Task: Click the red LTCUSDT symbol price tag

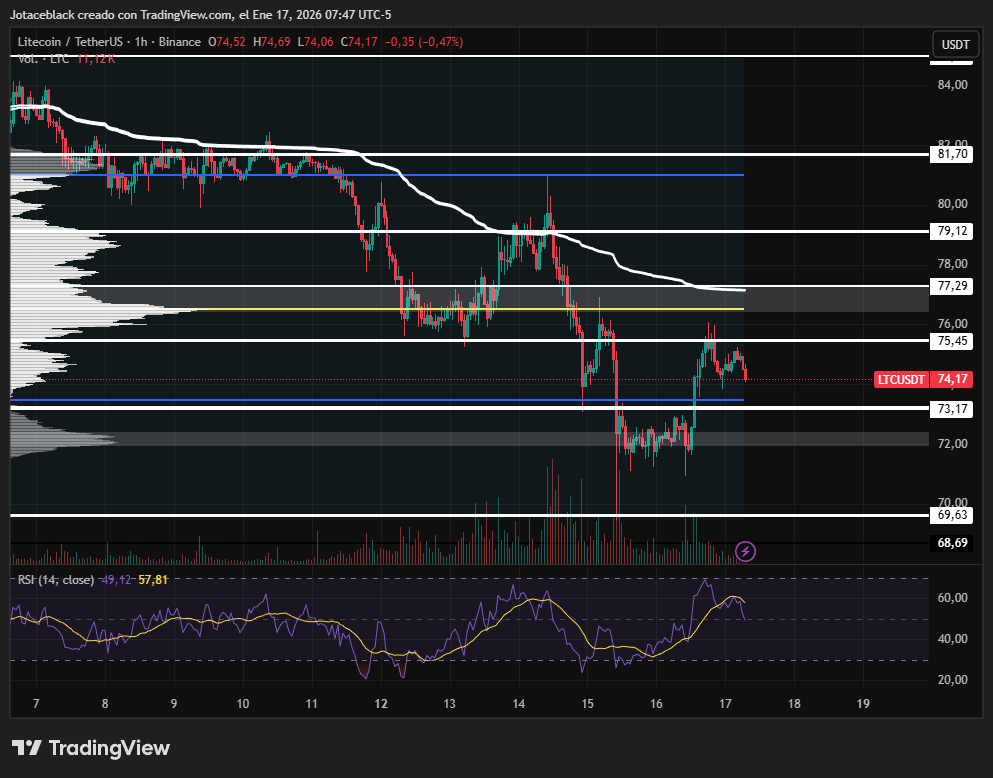Action: (901, 379)
